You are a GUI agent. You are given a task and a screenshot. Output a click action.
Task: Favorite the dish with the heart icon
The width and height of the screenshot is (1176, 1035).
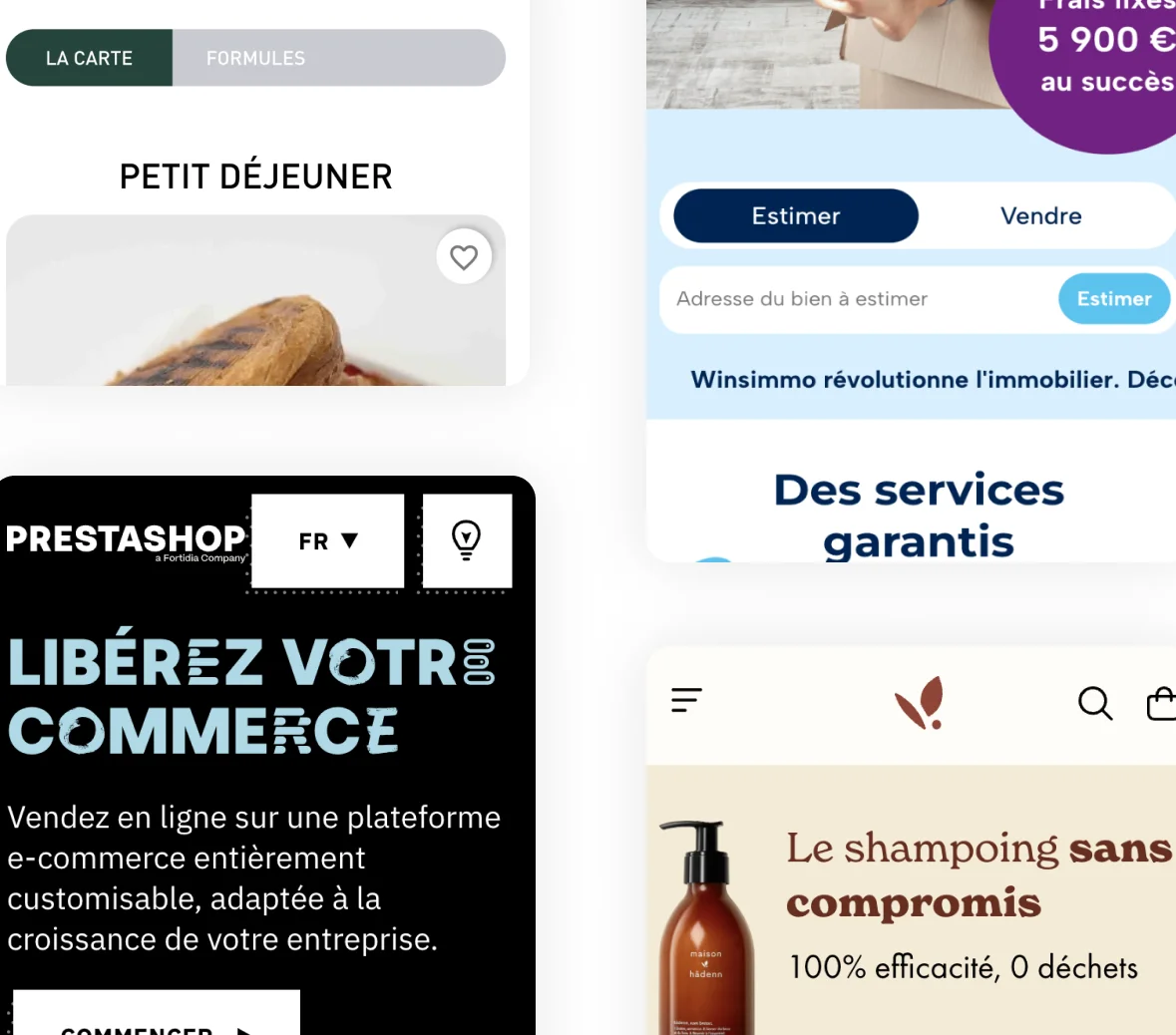click(x=464, y=256)
